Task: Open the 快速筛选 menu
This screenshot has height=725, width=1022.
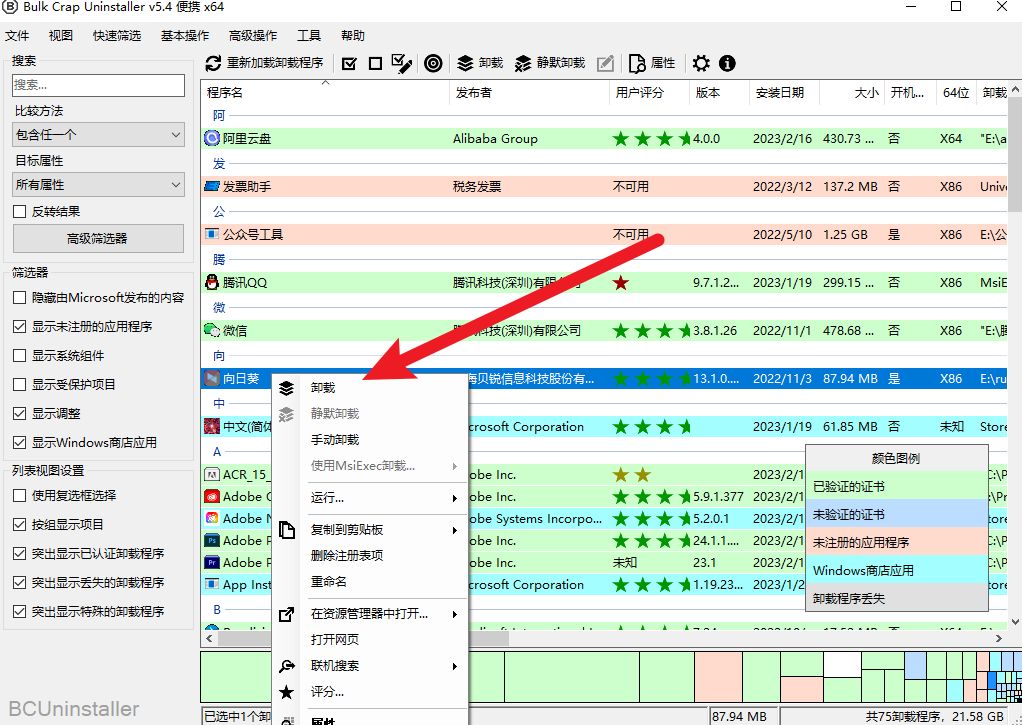Action: 117,36
